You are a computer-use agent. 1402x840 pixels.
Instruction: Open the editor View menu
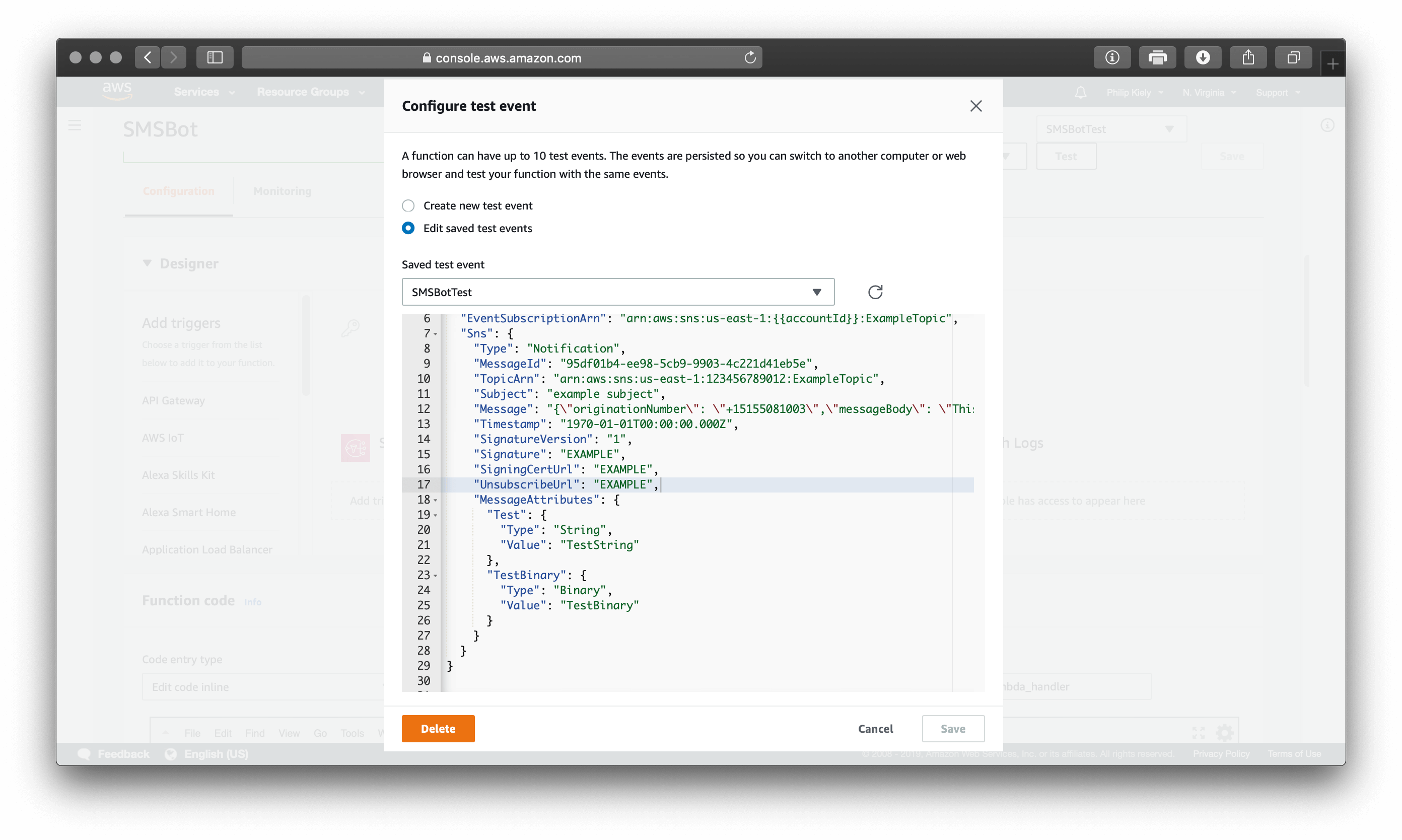[289, 733]
